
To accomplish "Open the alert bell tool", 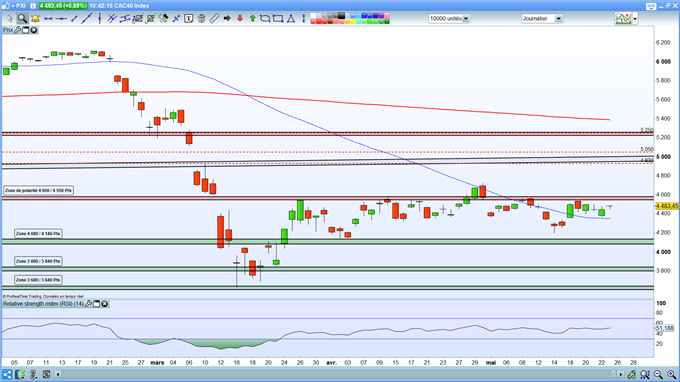I will click(x=35, y=19).
